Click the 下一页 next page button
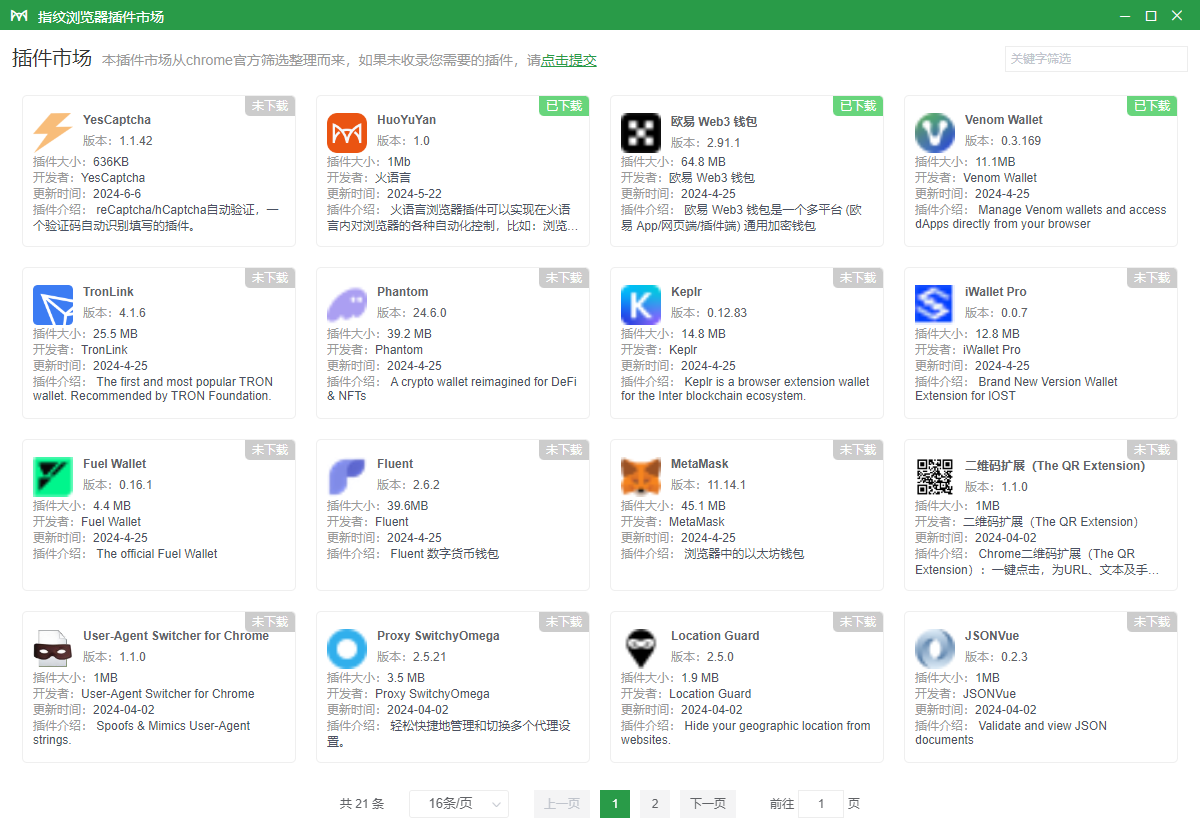This screenshot has height=830, width=1200. click(x=708, y=804)
